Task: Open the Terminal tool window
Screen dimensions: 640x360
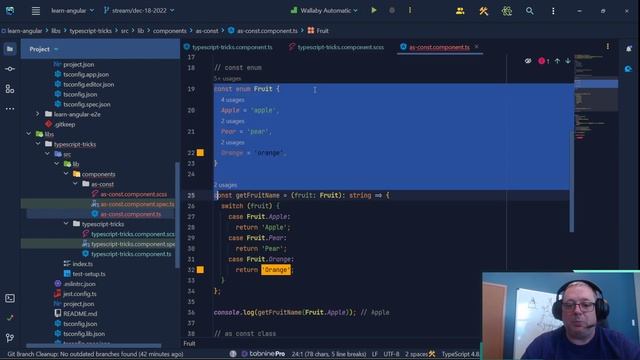Action: click(x=10, y=298)
